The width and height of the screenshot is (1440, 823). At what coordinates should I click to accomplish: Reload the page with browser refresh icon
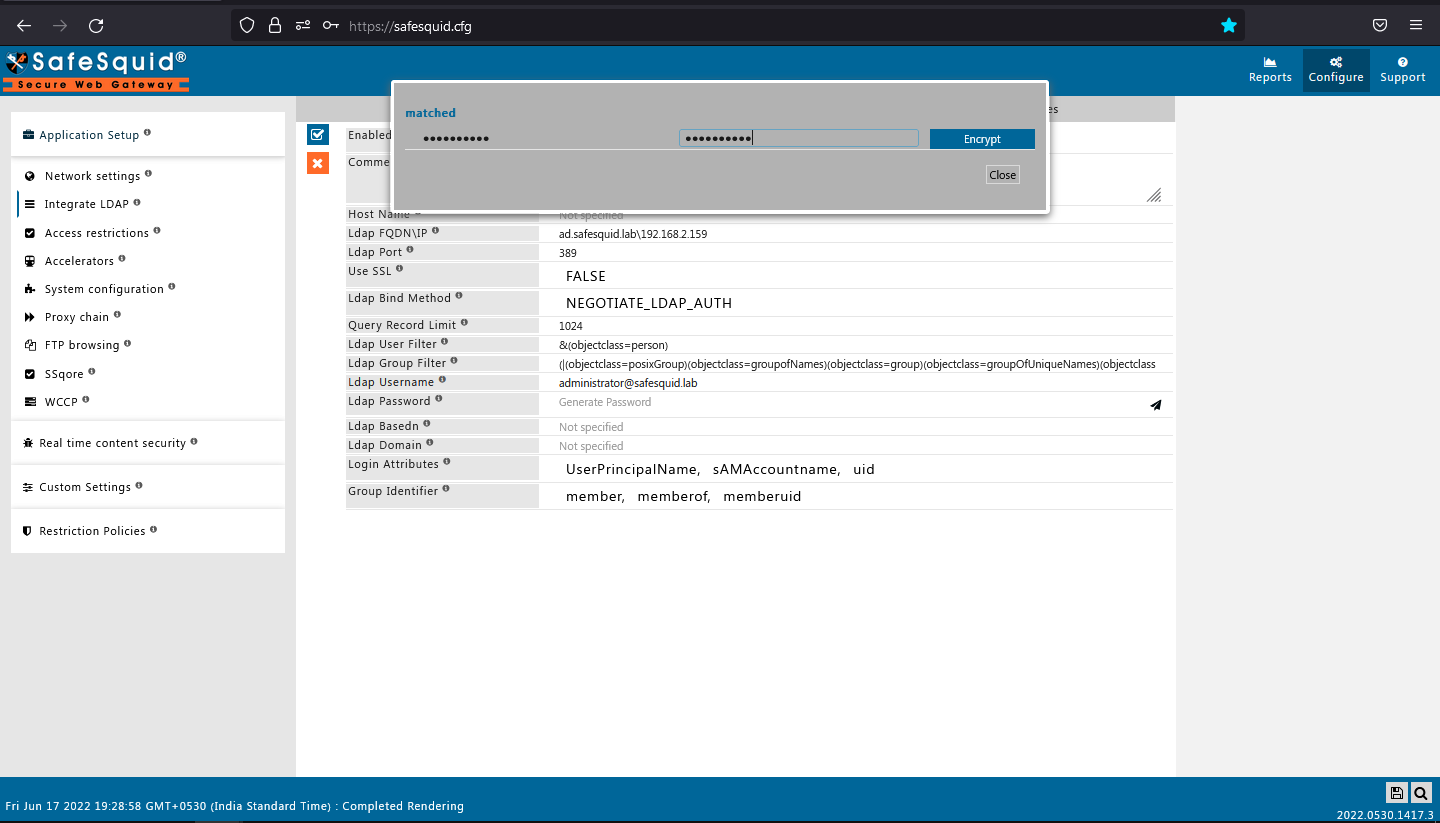pos(96,25)
